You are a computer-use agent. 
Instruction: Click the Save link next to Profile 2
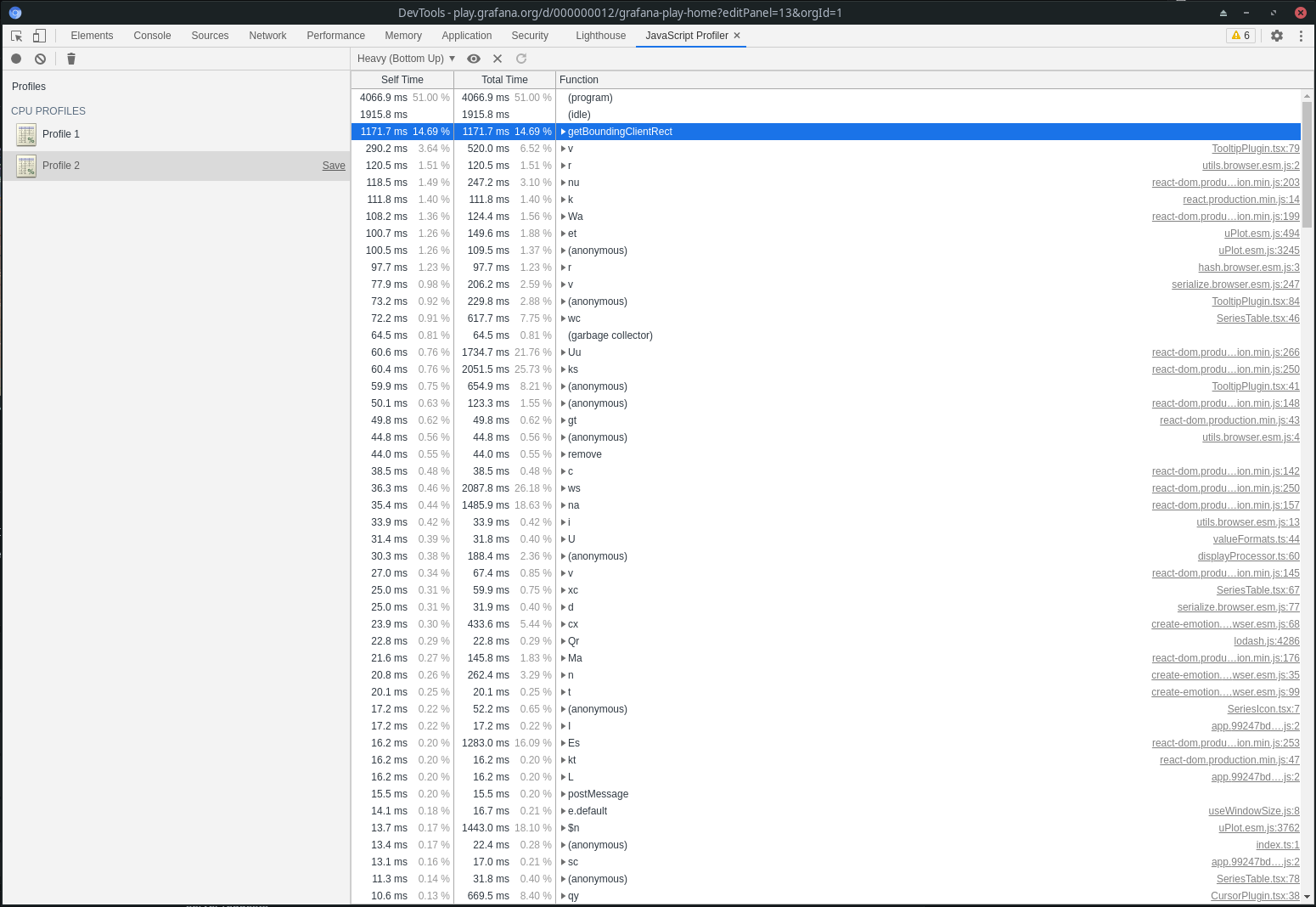click(333, 165)
